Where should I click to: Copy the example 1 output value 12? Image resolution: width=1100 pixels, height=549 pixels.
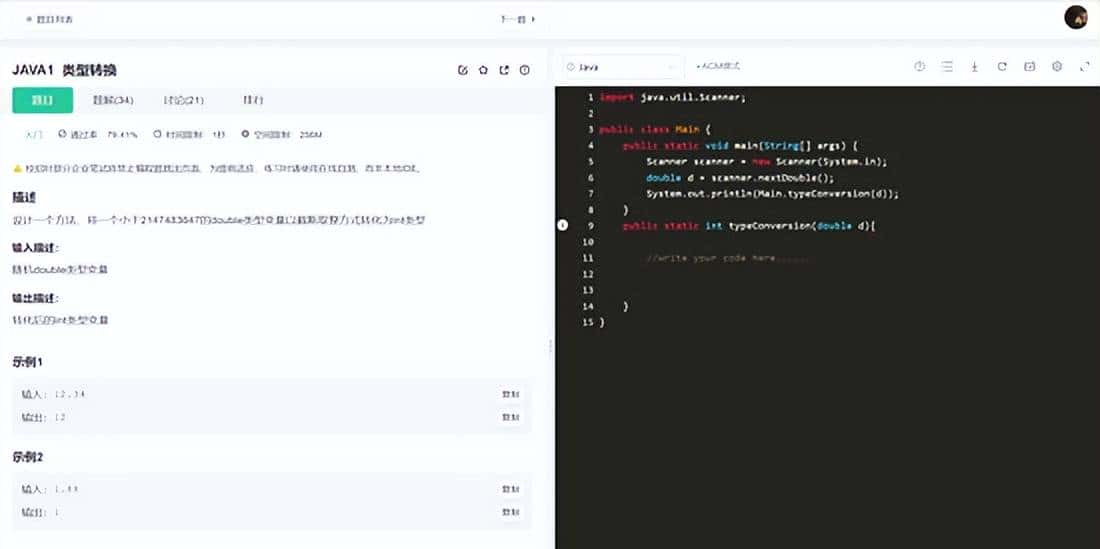(x=511, y=417)
